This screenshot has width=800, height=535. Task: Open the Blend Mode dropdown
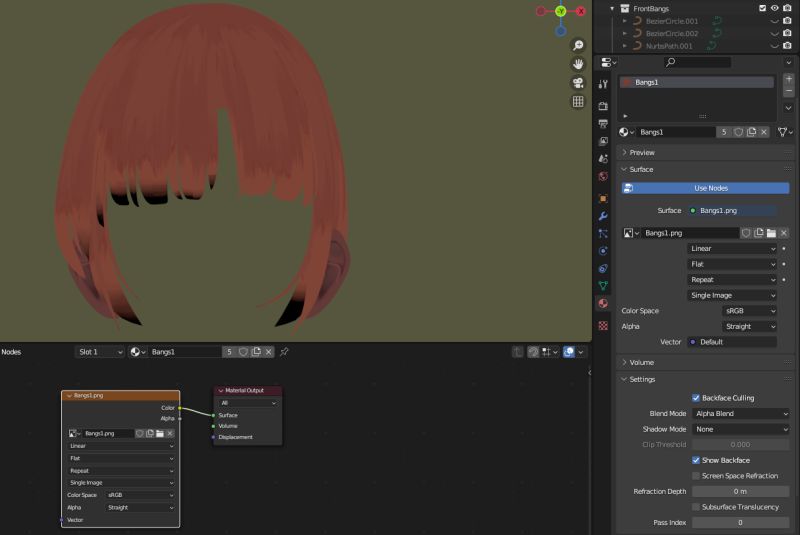[x=741, y=414]
